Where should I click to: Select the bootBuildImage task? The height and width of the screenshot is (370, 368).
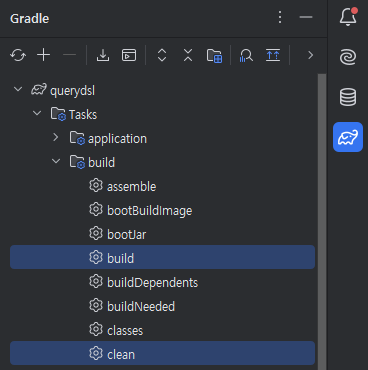(x=162, y=210)
